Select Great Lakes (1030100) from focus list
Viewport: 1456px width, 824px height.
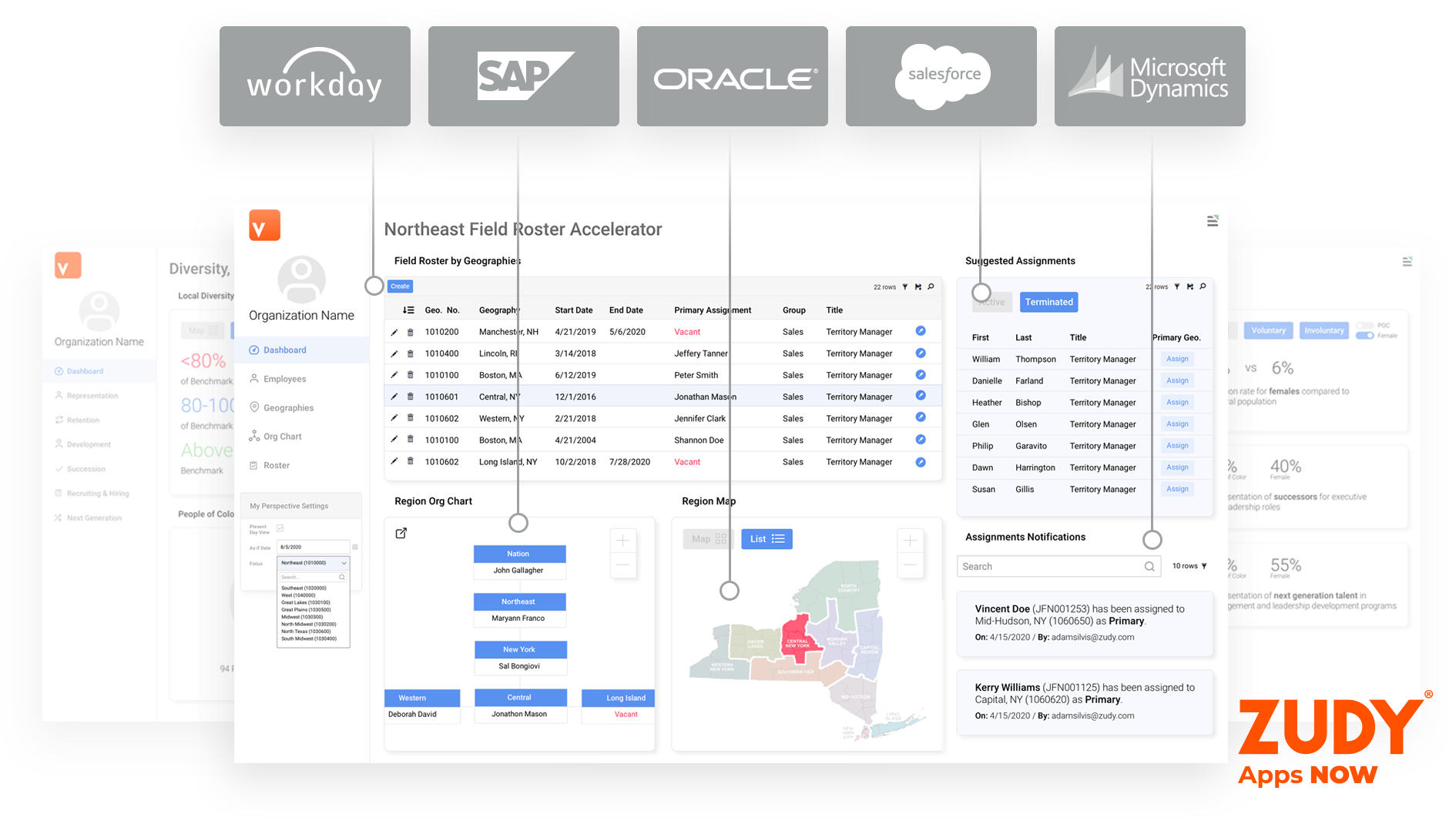(x=306, y=602)
